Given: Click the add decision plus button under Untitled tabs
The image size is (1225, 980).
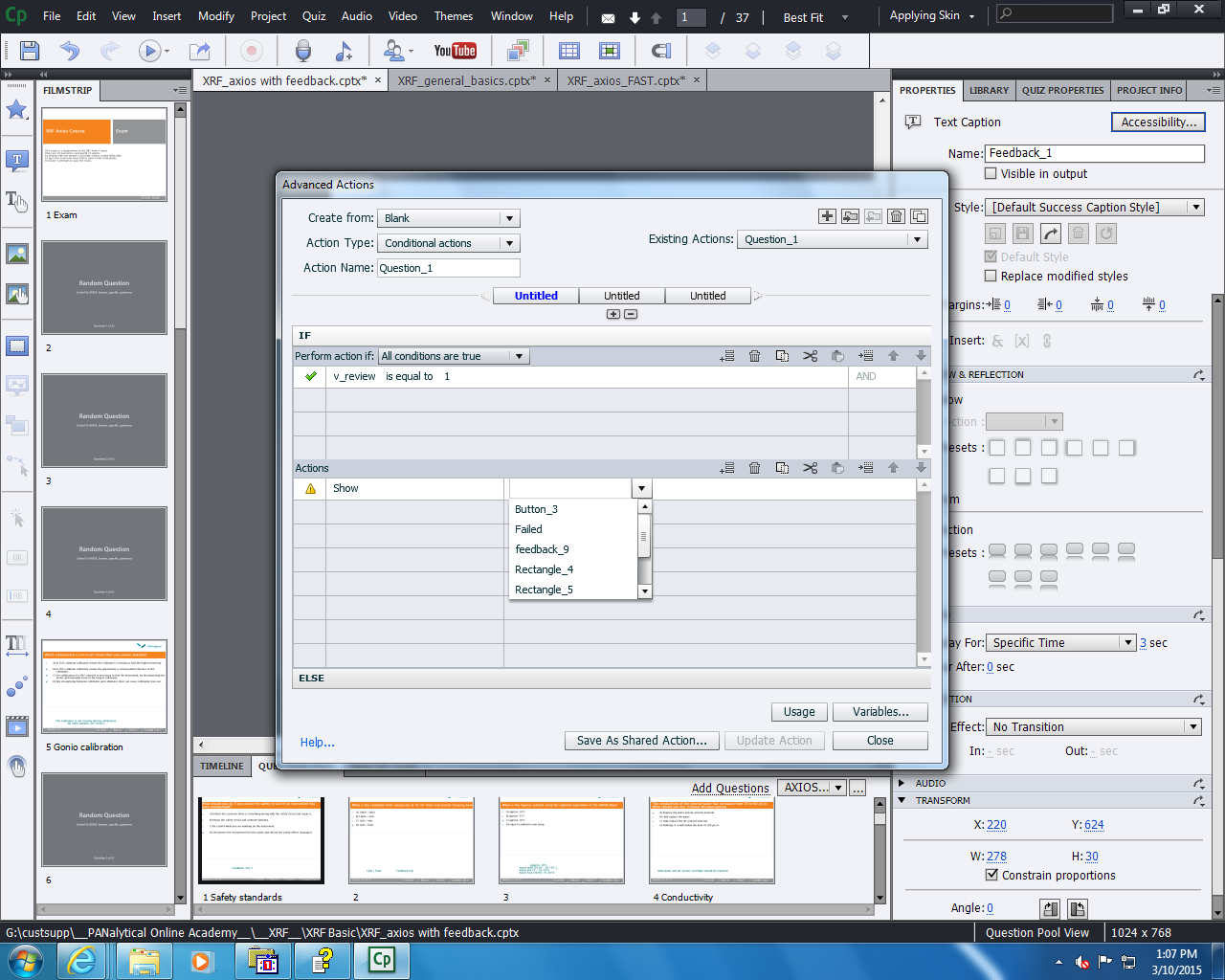Looking at the screenshot, I should click(612, 314).
